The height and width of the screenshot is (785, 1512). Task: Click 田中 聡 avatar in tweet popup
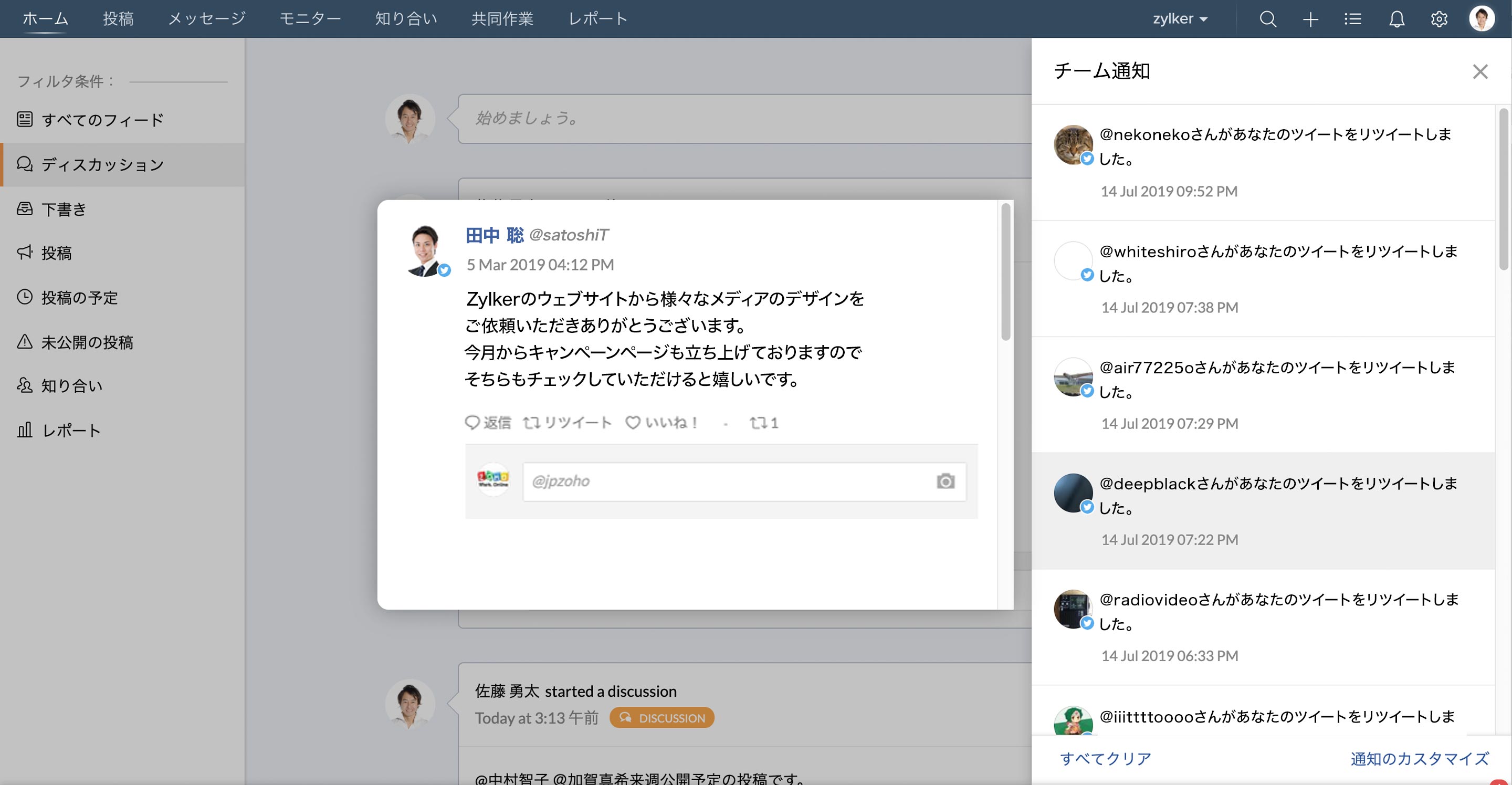(x=426, y=250)
